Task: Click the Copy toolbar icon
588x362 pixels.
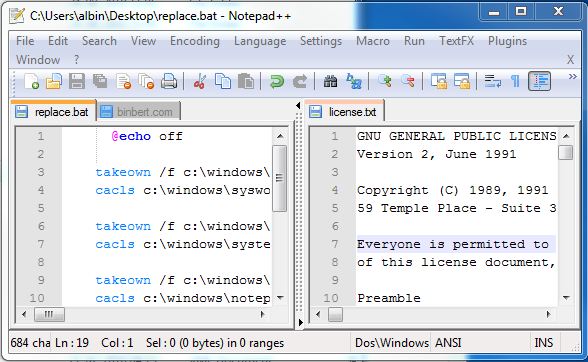Action: 223,81
